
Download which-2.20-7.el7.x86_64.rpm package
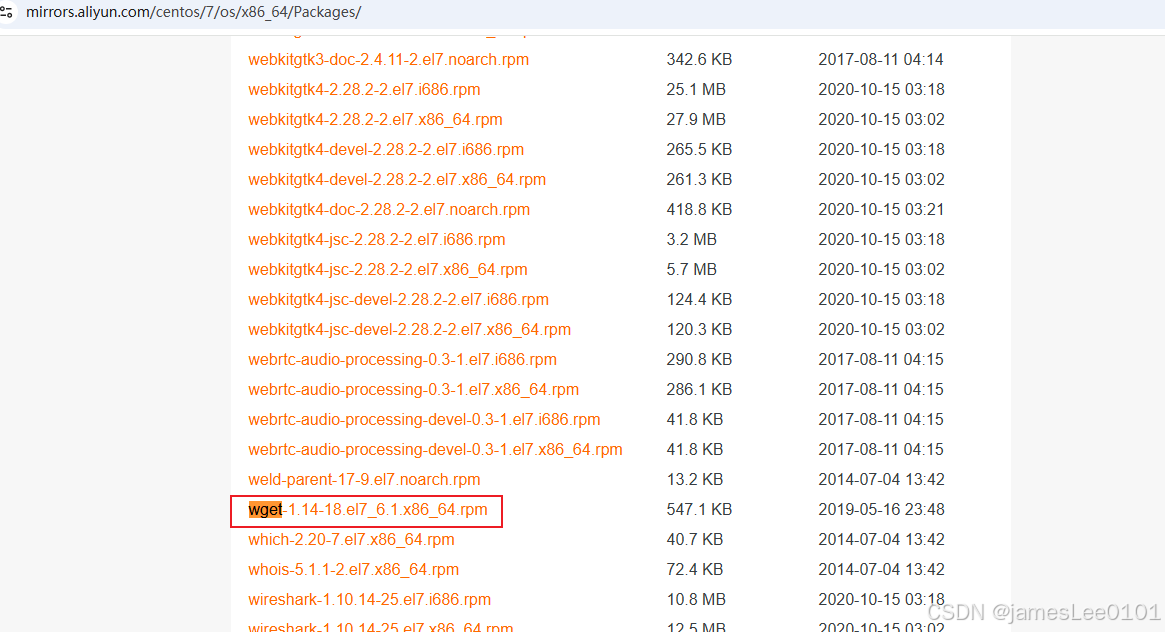point(351,540)
